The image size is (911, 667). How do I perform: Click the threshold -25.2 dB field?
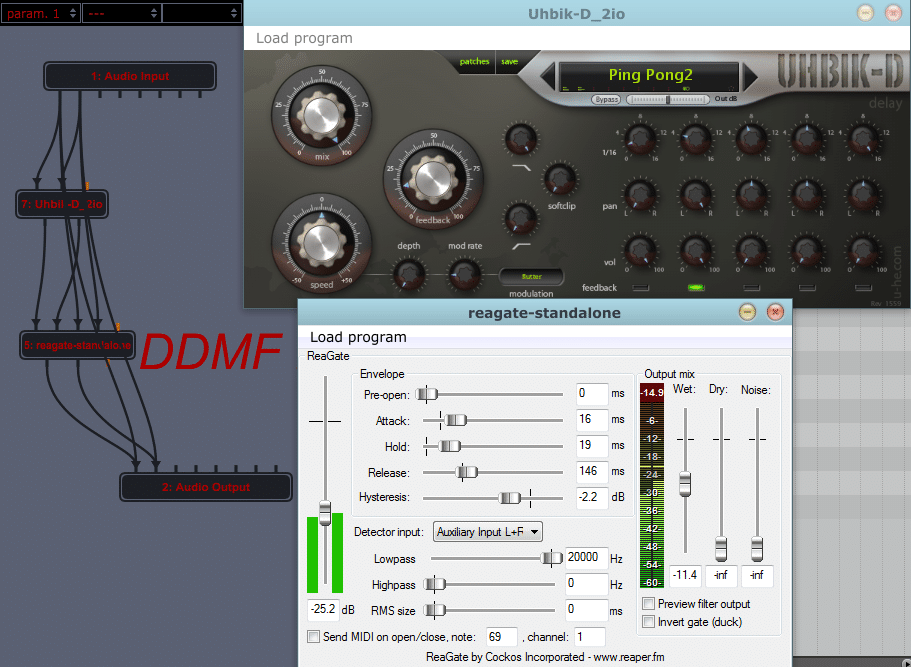click(x=323, y=609)
